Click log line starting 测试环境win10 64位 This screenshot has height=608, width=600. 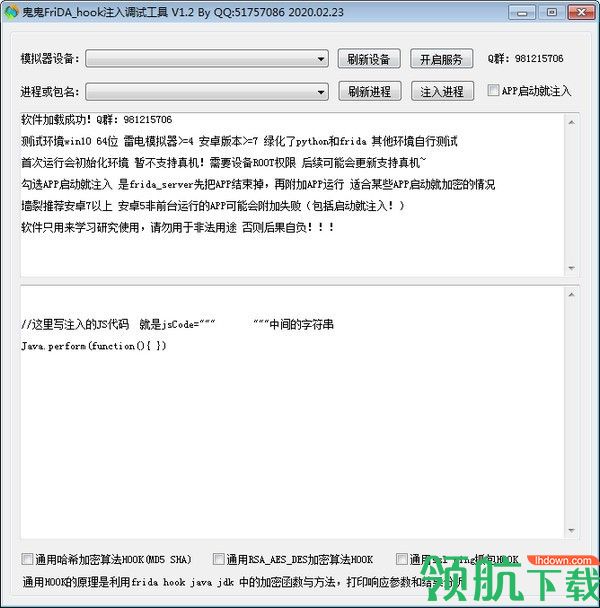239,141
